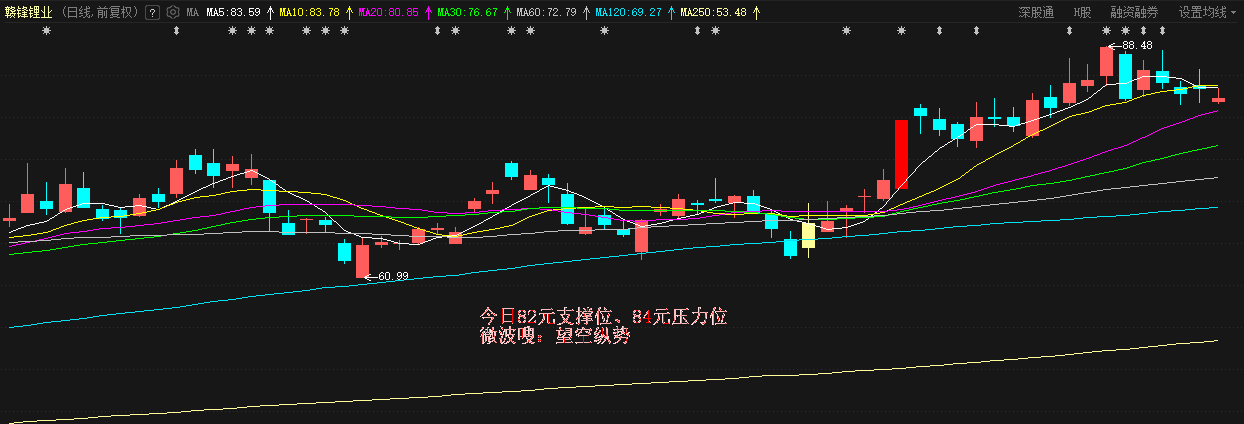Select the green MA30:76.67 value
The image size is (1244, 424).
(x=467, y=13)
